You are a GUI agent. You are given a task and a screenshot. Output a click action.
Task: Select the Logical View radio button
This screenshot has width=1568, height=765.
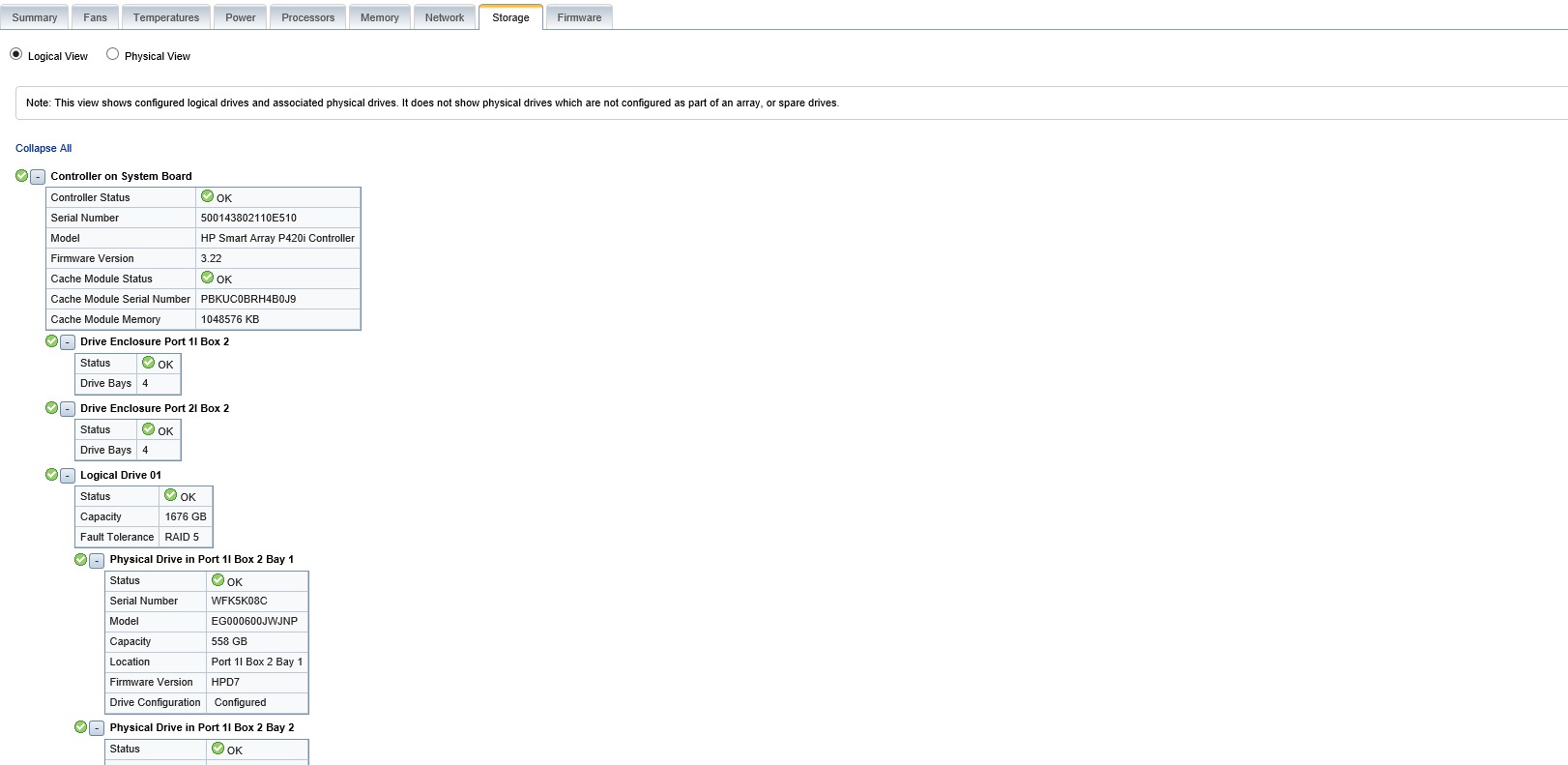[15, 54]
